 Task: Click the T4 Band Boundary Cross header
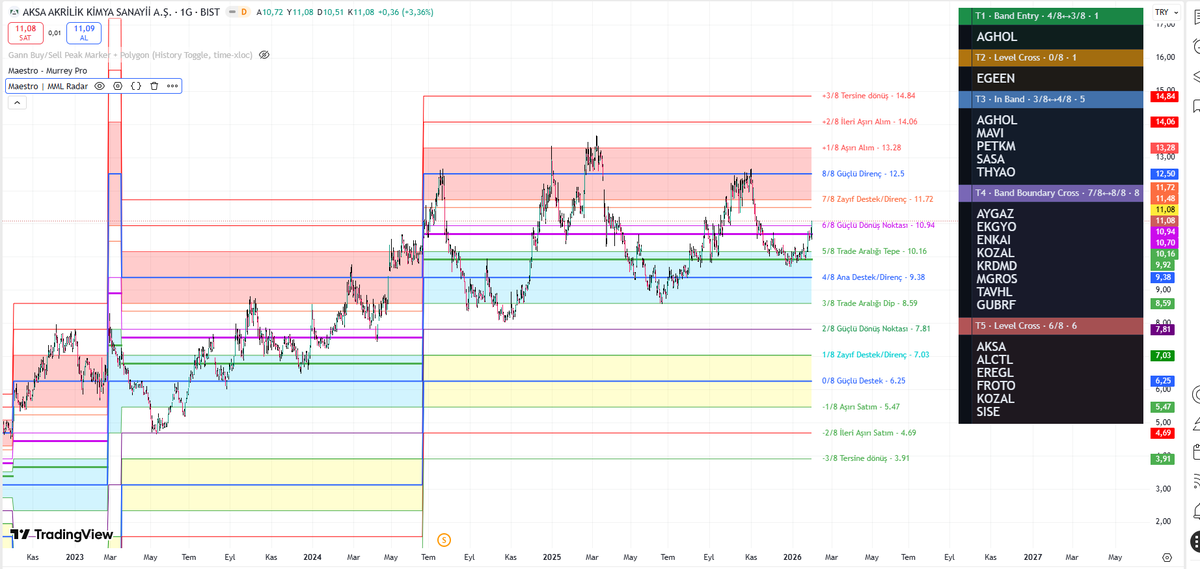[1051, 192]
